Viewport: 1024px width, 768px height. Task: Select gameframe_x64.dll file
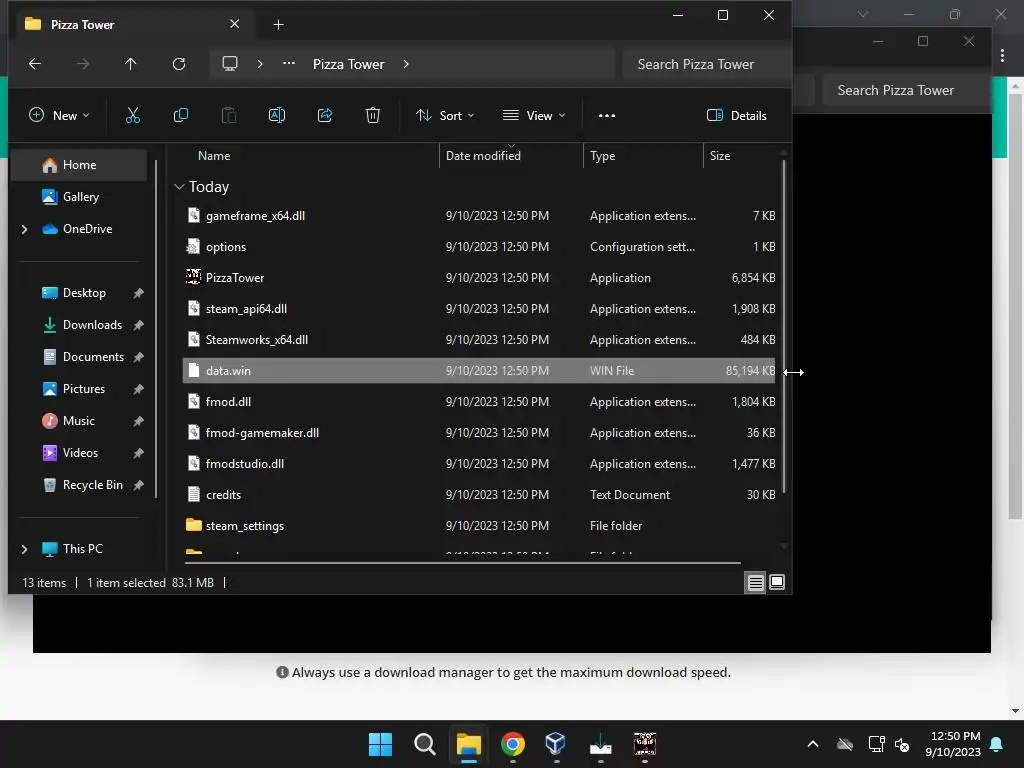click(x=479, y=216)
